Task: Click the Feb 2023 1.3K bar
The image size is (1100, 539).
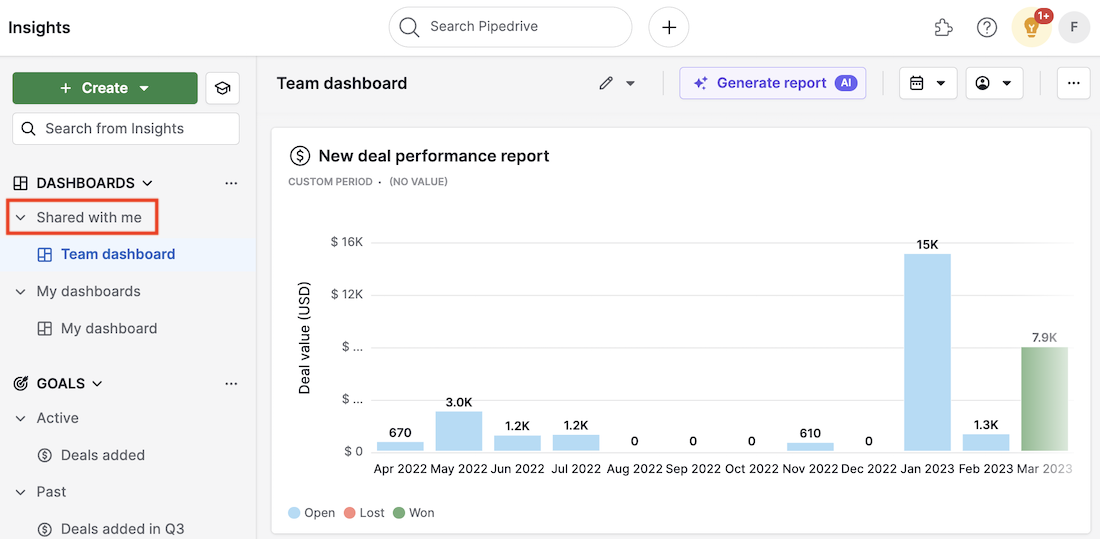Action: [986, 442]
